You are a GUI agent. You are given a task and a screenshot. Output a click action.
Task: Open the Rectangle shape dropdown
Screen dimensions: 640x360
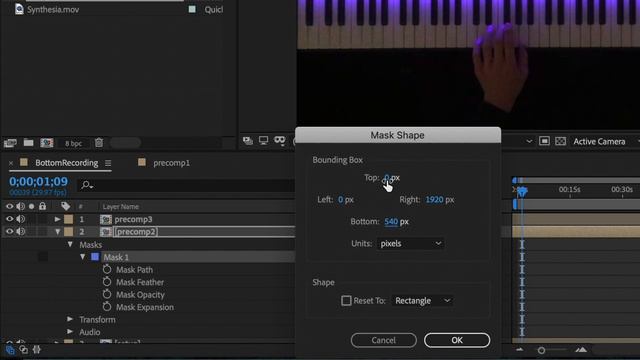[x=422, y=301]
